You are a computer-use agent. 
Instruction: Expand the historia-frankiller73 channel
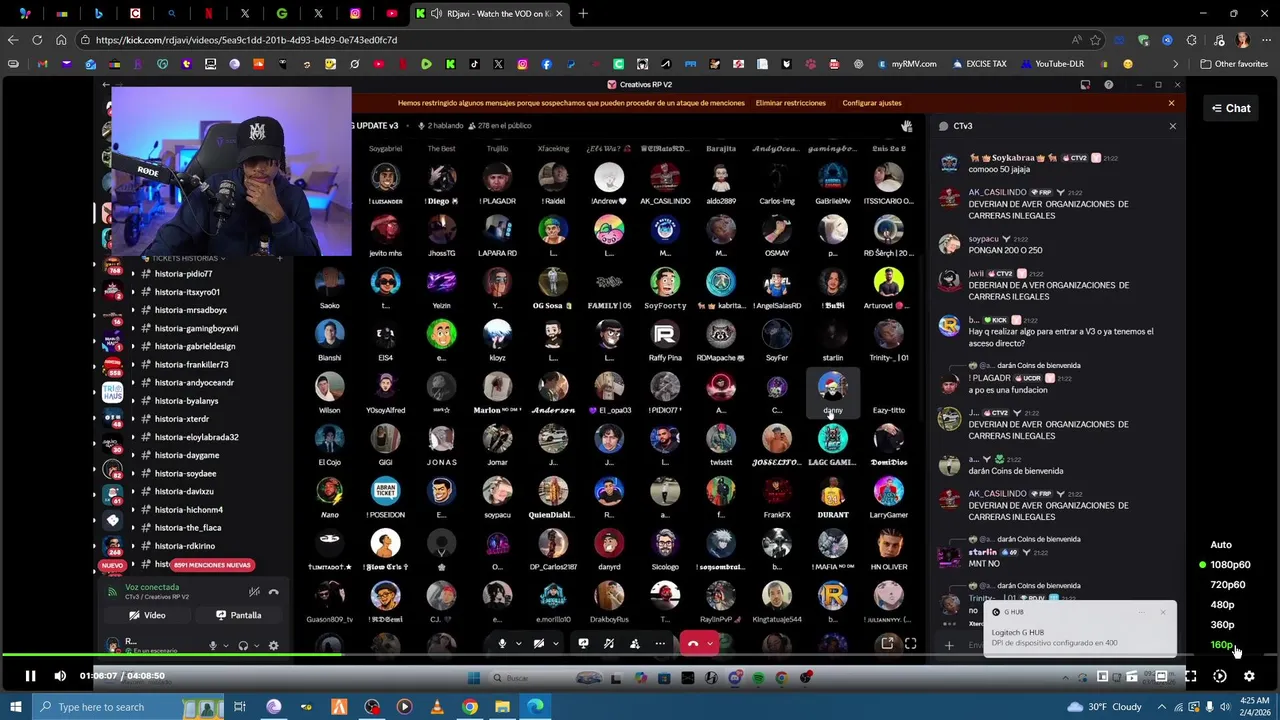132,365
